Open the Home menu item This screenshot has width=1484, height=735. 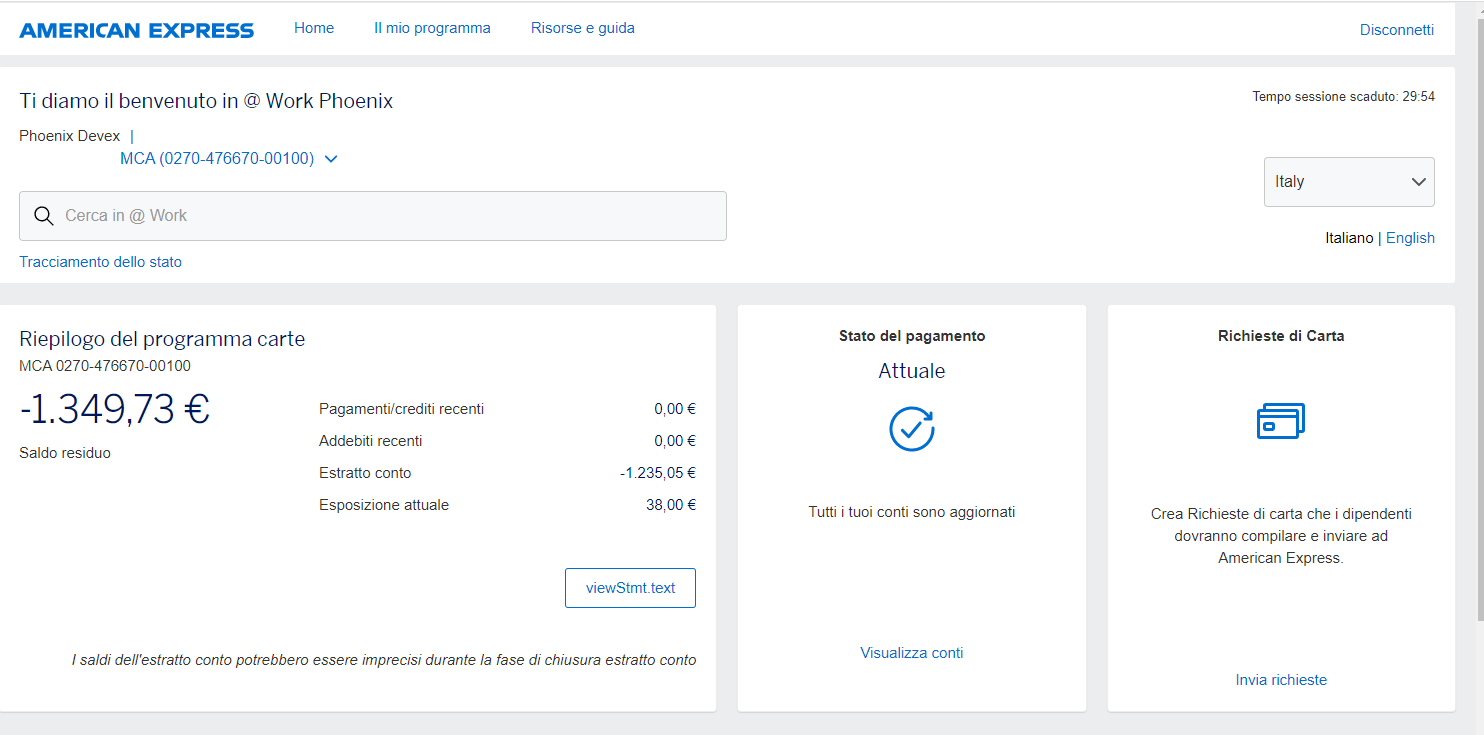(x=314, y=28)
